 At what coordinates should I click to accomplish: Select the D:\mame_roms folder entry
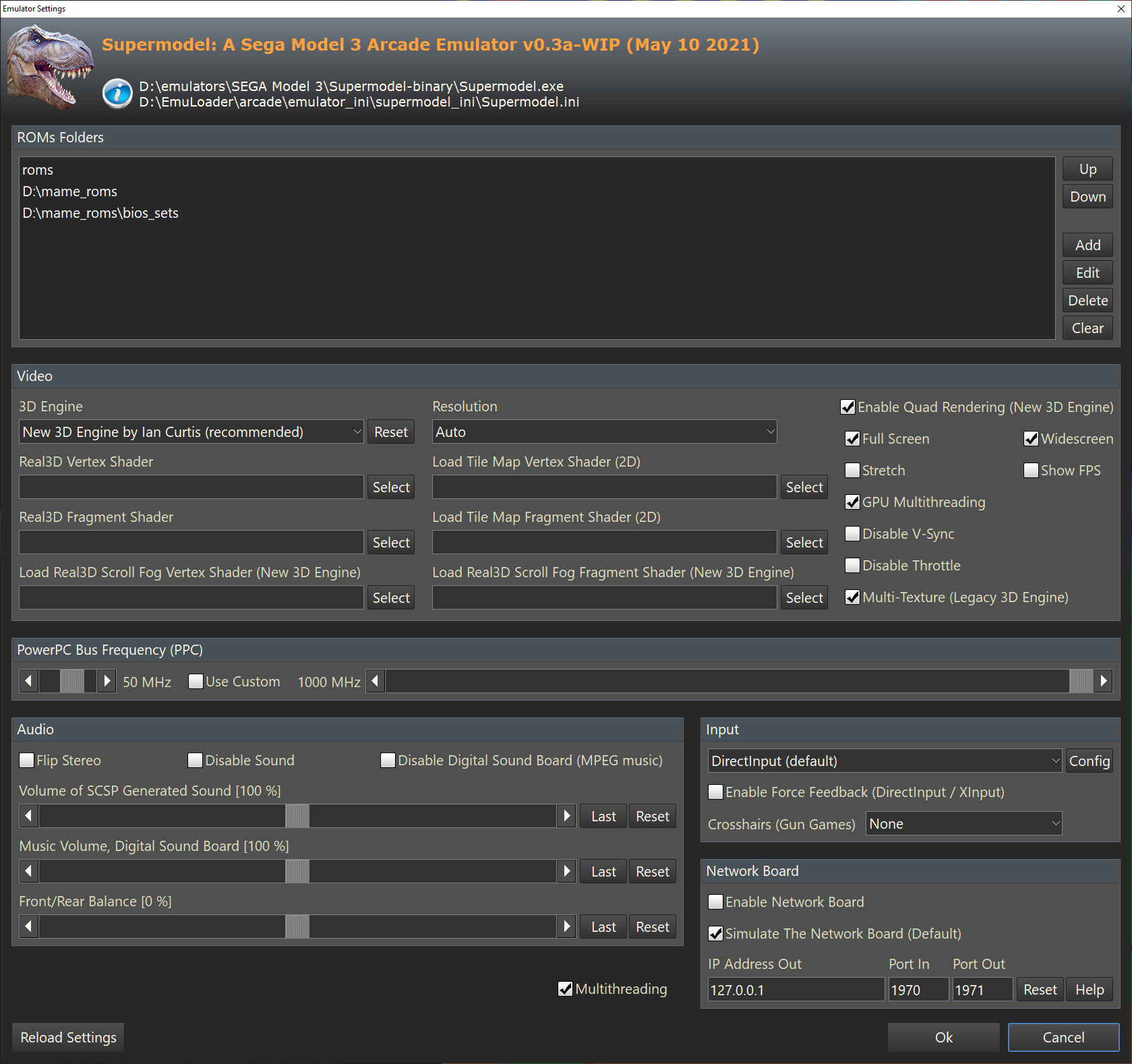[70, 191]
